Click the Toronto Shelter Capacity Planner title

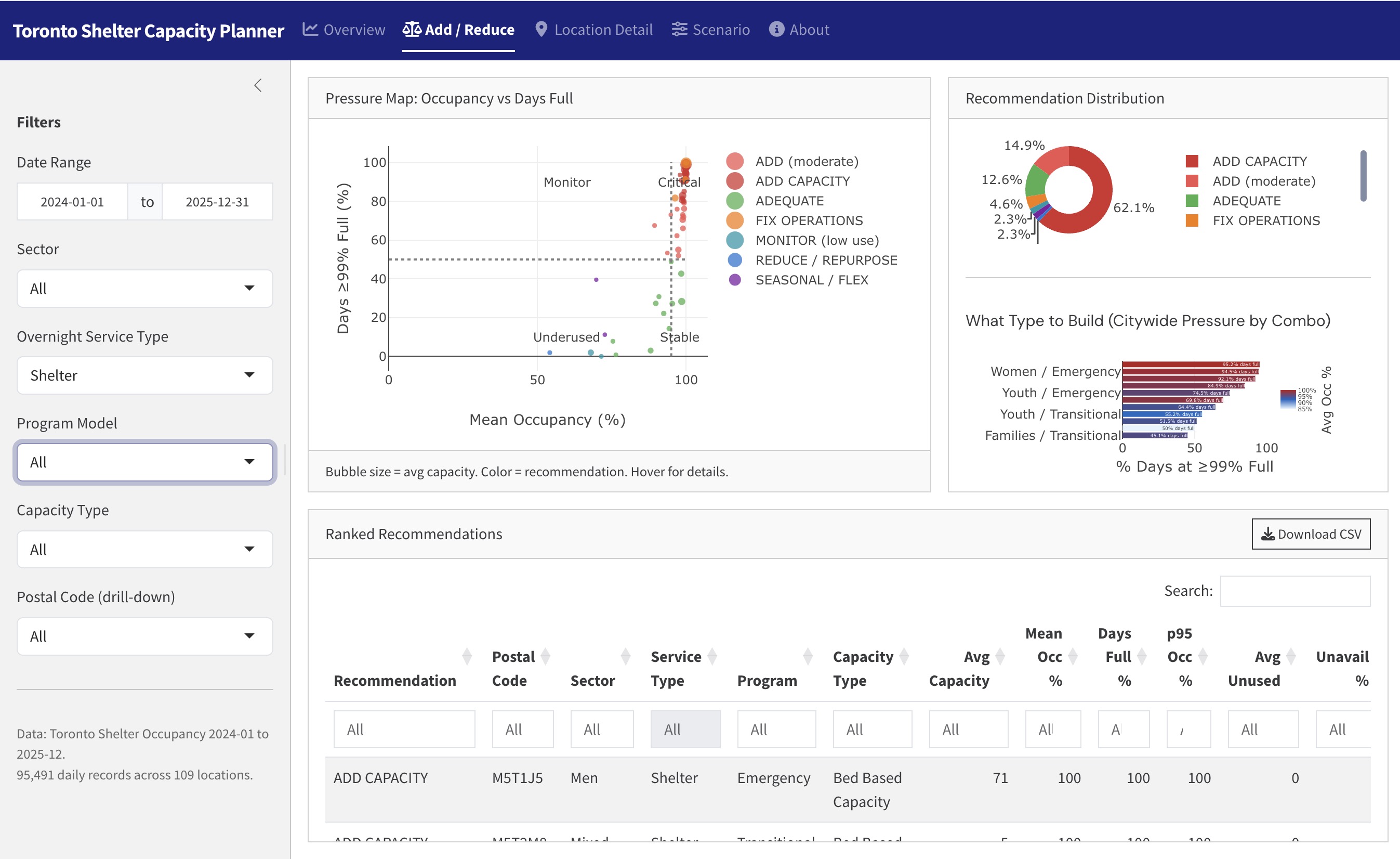[148, 31]
